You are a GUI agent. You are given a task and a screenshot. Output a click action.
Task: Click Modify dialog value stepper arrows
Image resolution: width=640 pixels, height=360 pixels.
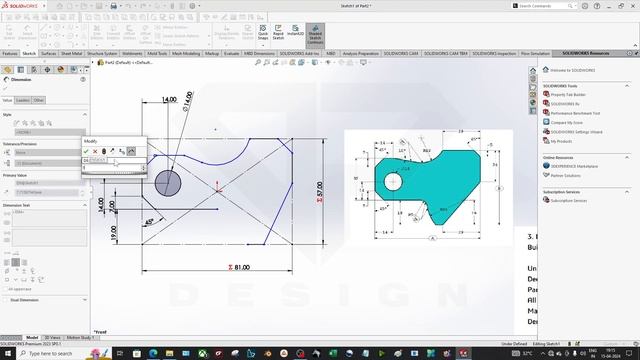(x=143, y=168)
